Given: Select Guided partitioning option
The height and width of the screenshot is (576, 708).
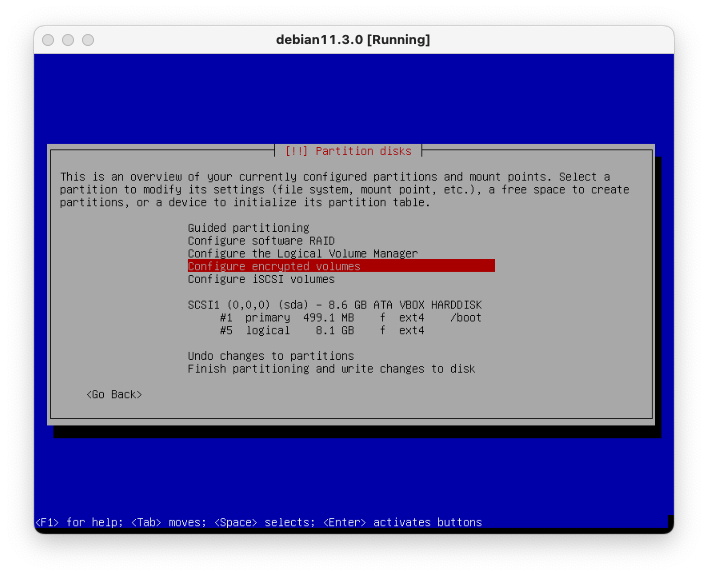Looking at the screenshot, I should pyautogui.click(x=248, y=228).
